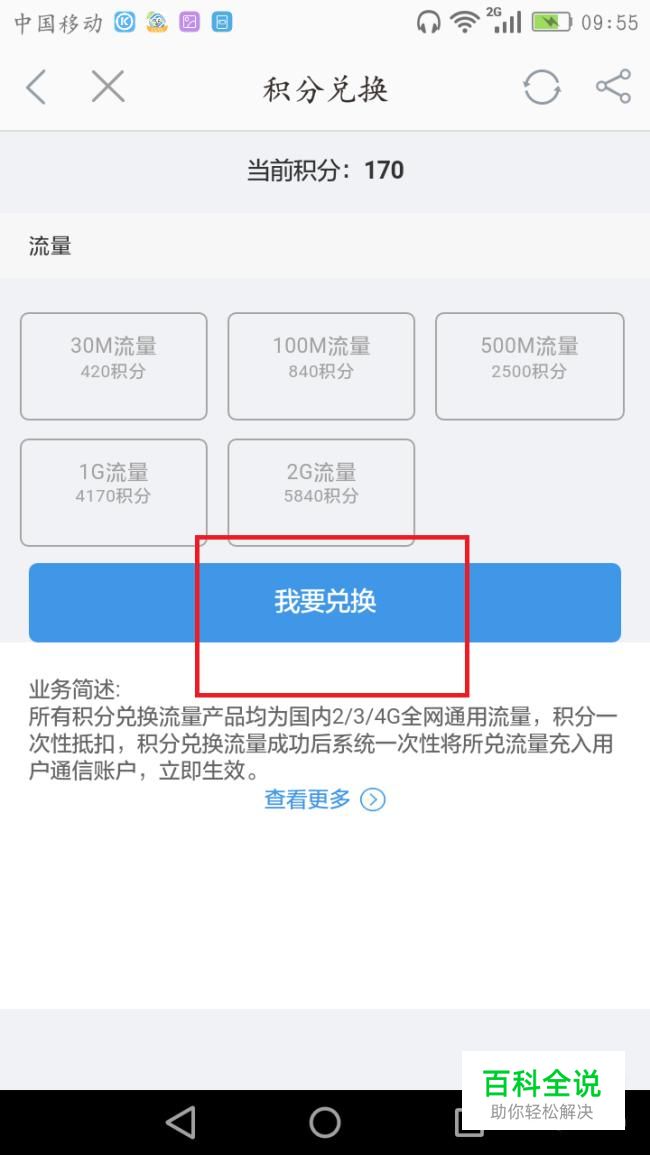The width and height of the screenshot is (650, 1155).
Task: Select the 100M流量 840积分 option
Action: click(321, 366)
